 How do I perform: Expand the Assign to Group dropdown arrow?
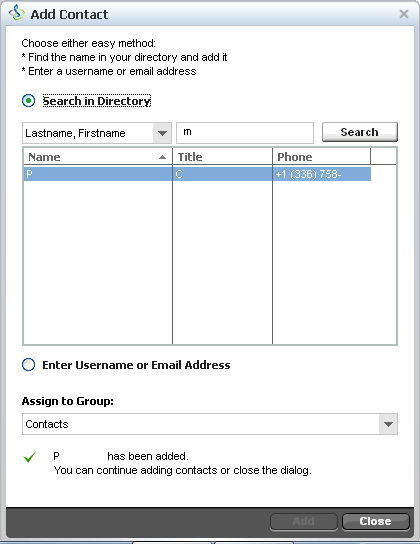388,424
